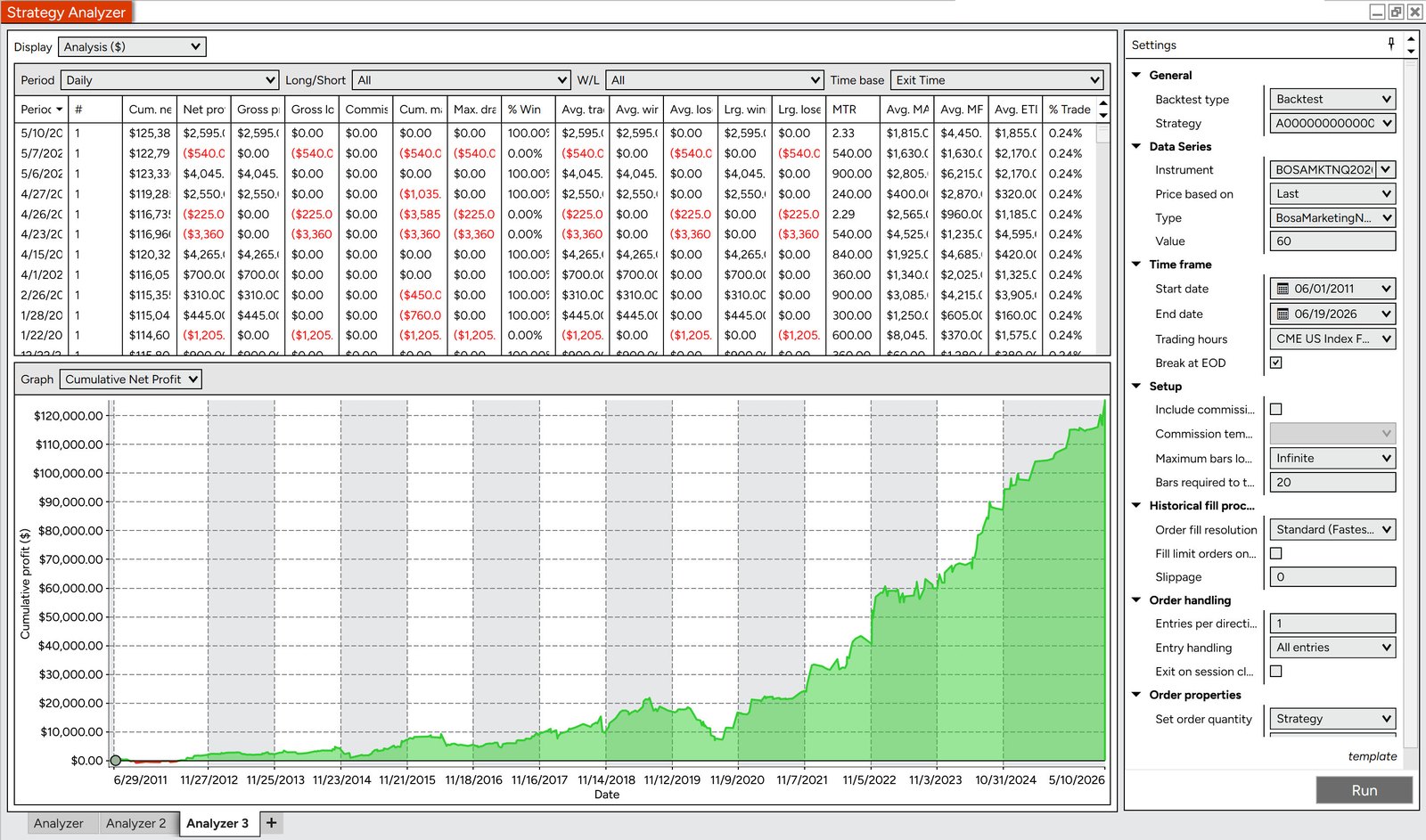The width and height of the screenshot is (1426, 840).
Task: Open the Graph Cumulative Net Profit dropdown
Action: [x=131, y=379]
